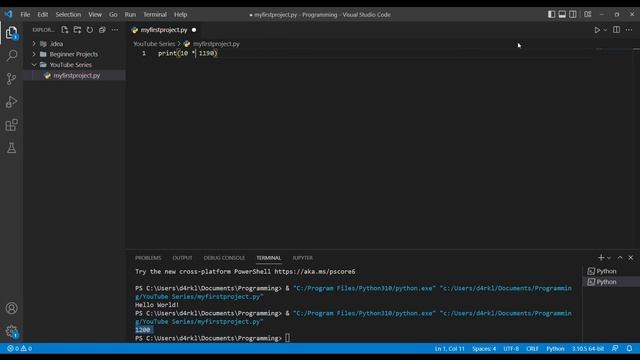Close the terminal panel
640x360 pixels.
tap(631, 258)
